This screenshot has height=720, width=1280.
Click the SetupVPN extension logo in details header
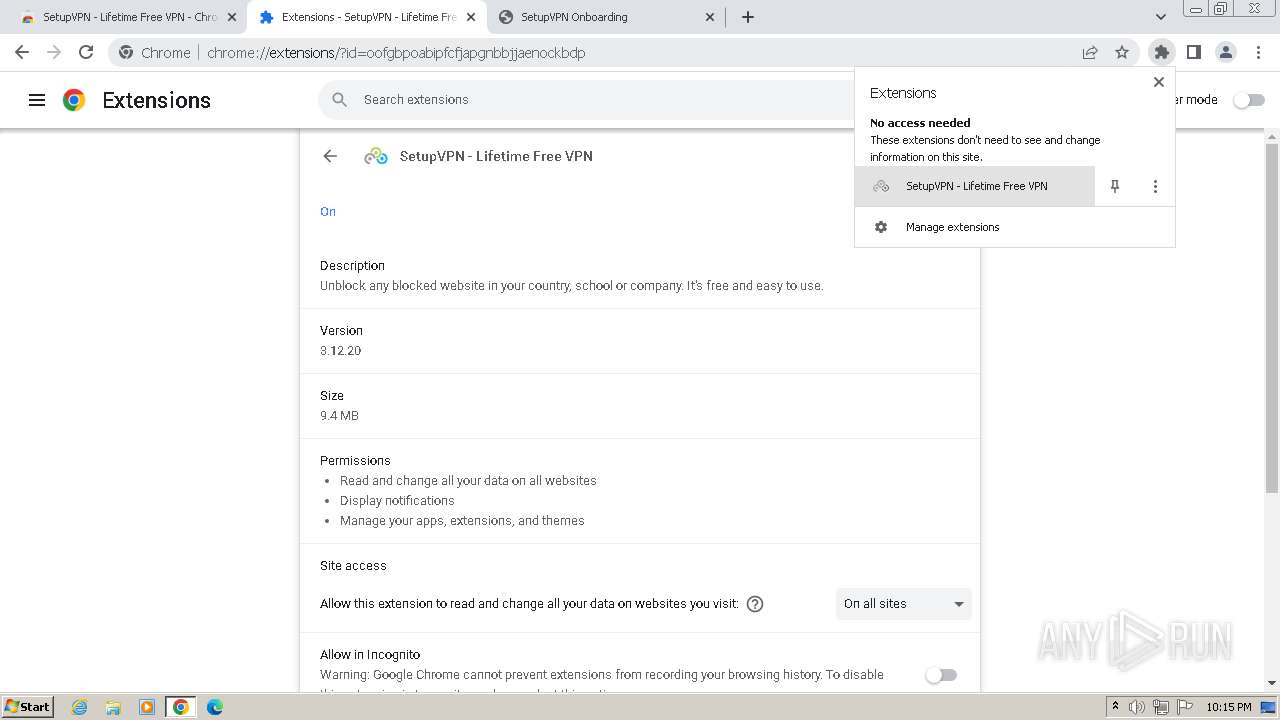[376, 156]
